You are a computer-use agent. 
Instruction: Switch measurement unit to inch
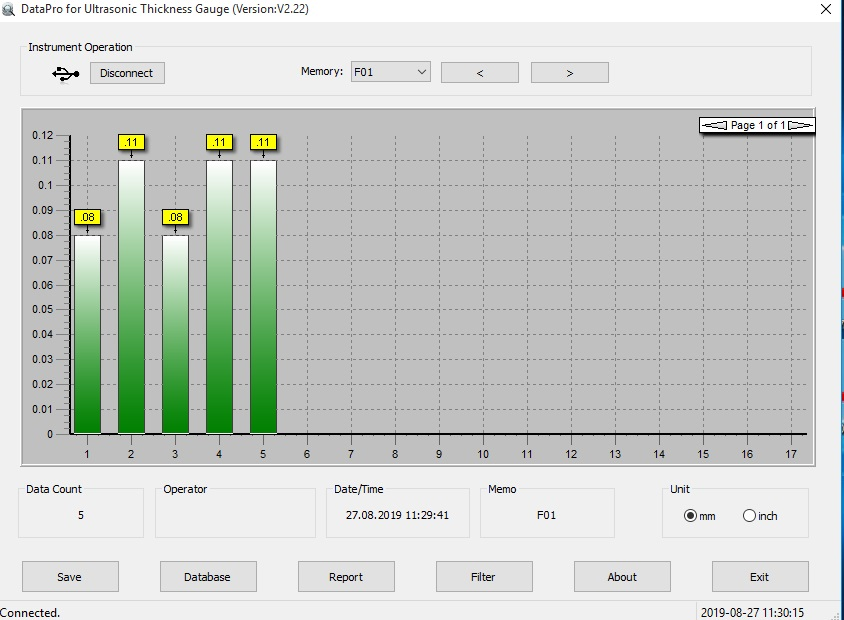click(748, 514)
